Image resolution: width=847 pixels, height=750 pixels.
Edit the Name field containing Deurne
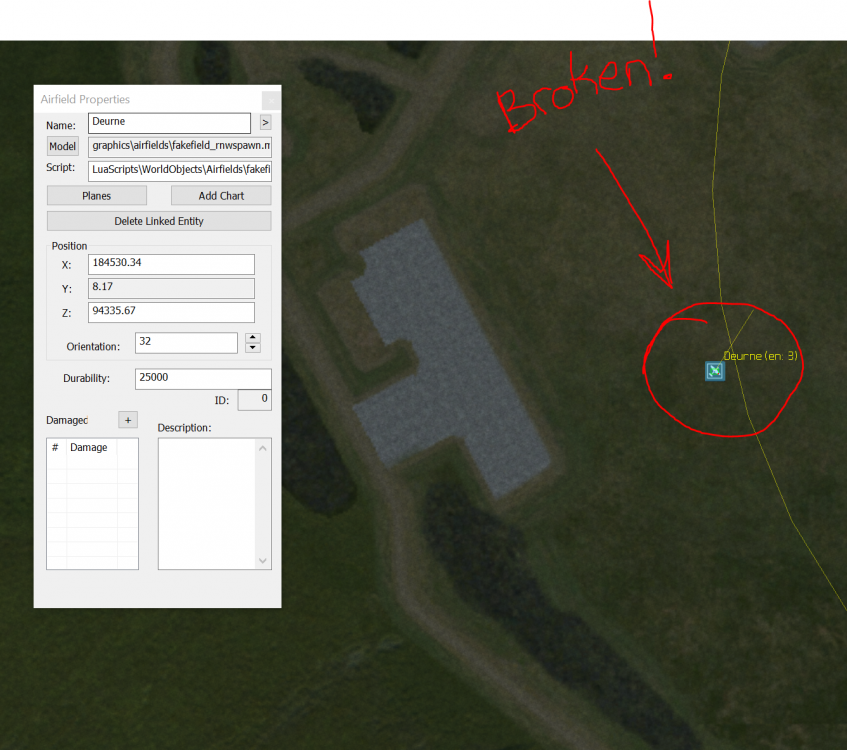click(x=170, y=123)
